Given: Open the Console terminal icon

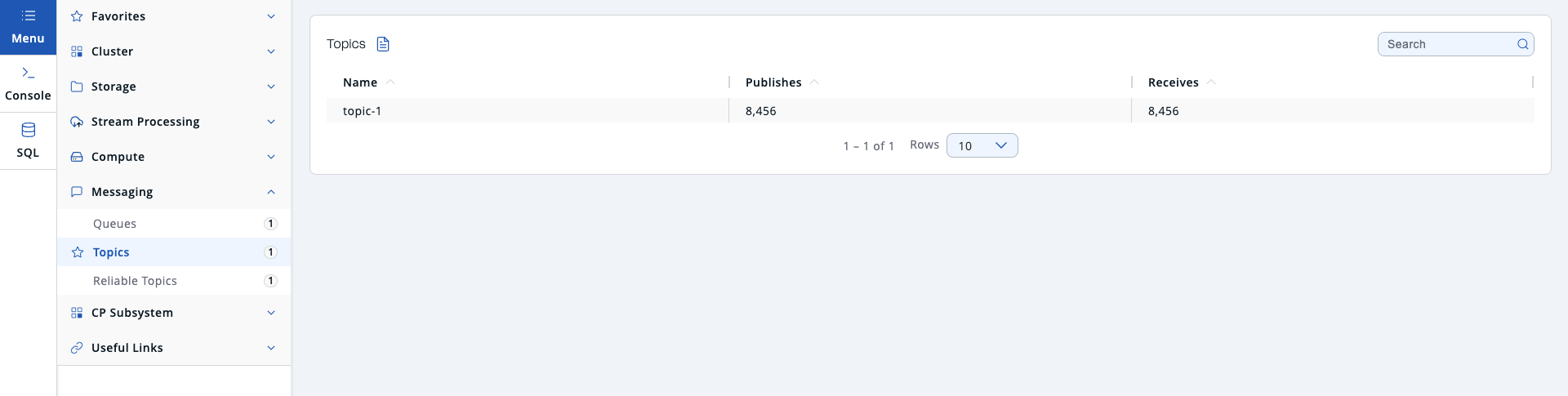Looking at the screenshot, I should coord(28,73).
